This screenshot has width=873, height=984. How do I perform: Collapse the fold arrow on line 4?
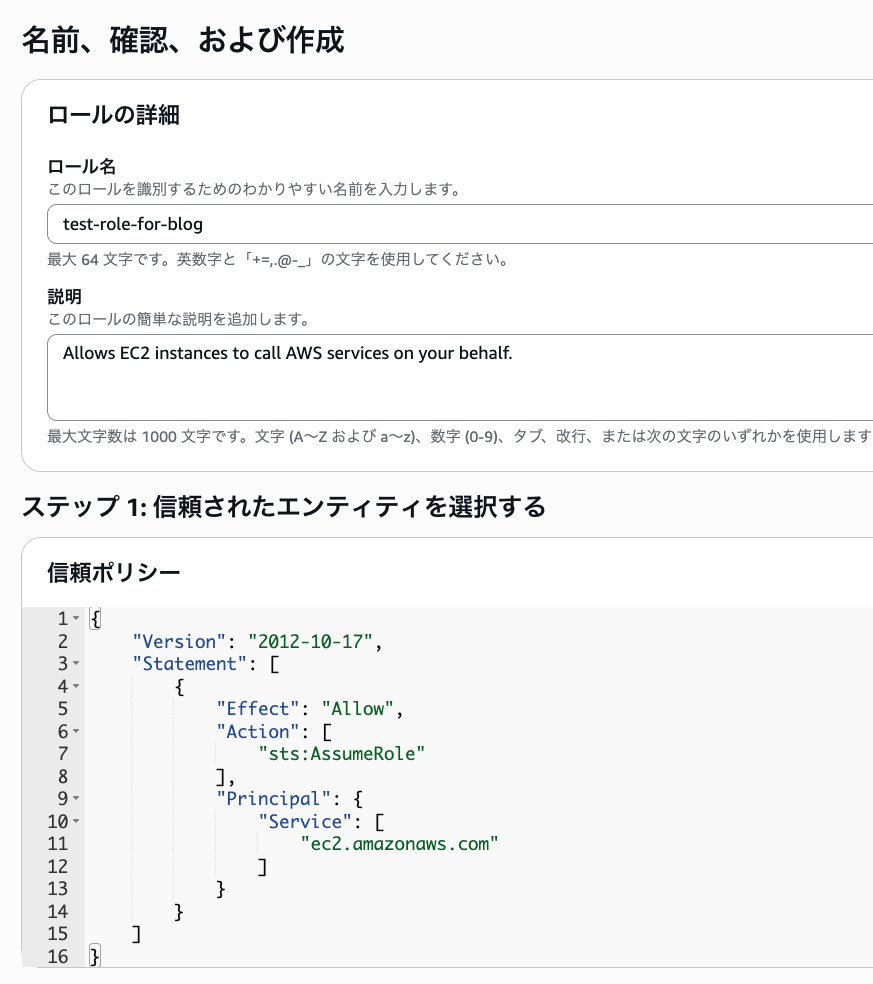coord(76,687)
